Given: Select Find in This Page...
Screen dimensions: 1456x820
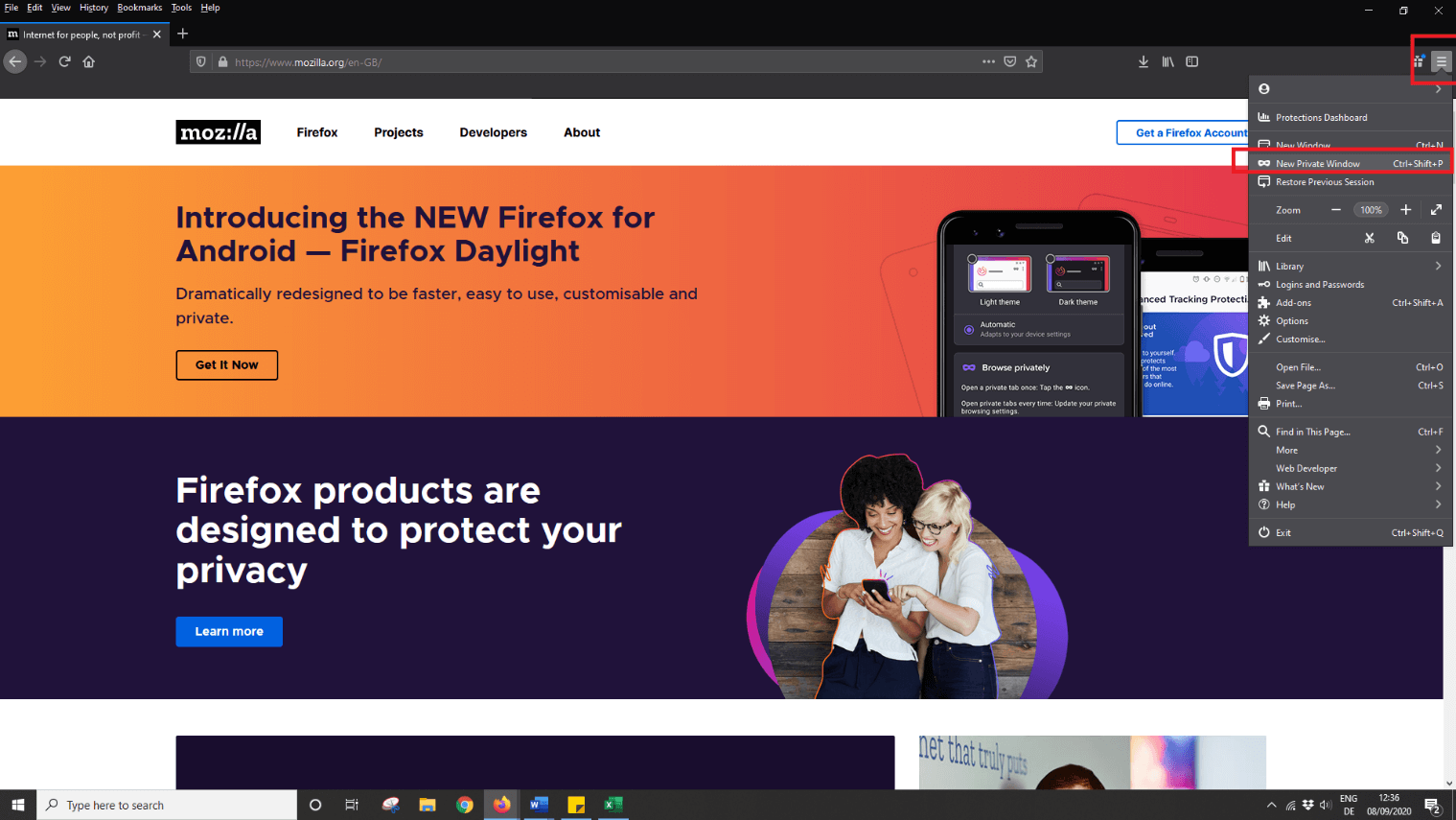Looking at the screenshot, I should (1351, 432).
